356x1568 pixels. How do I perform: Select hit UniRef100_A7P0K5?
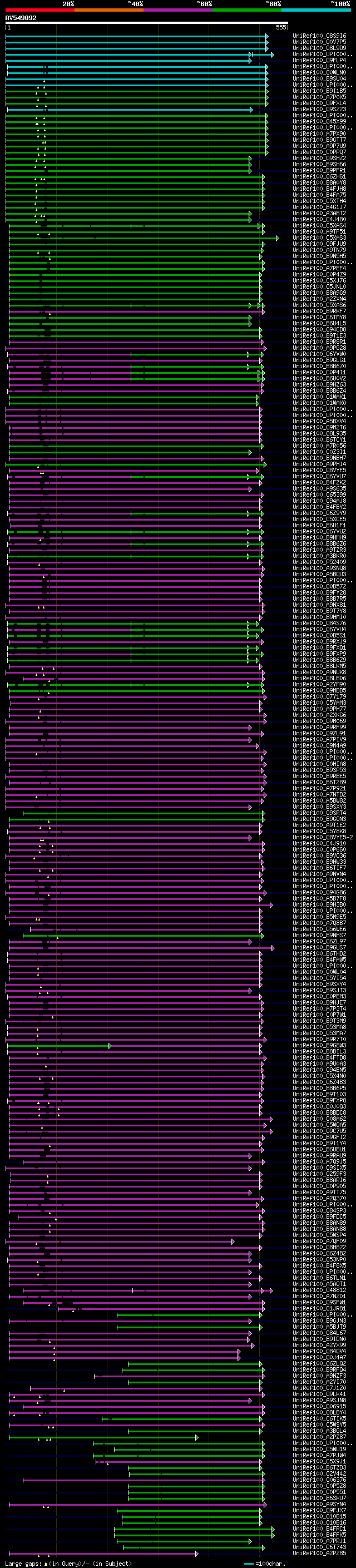(319, 97)
